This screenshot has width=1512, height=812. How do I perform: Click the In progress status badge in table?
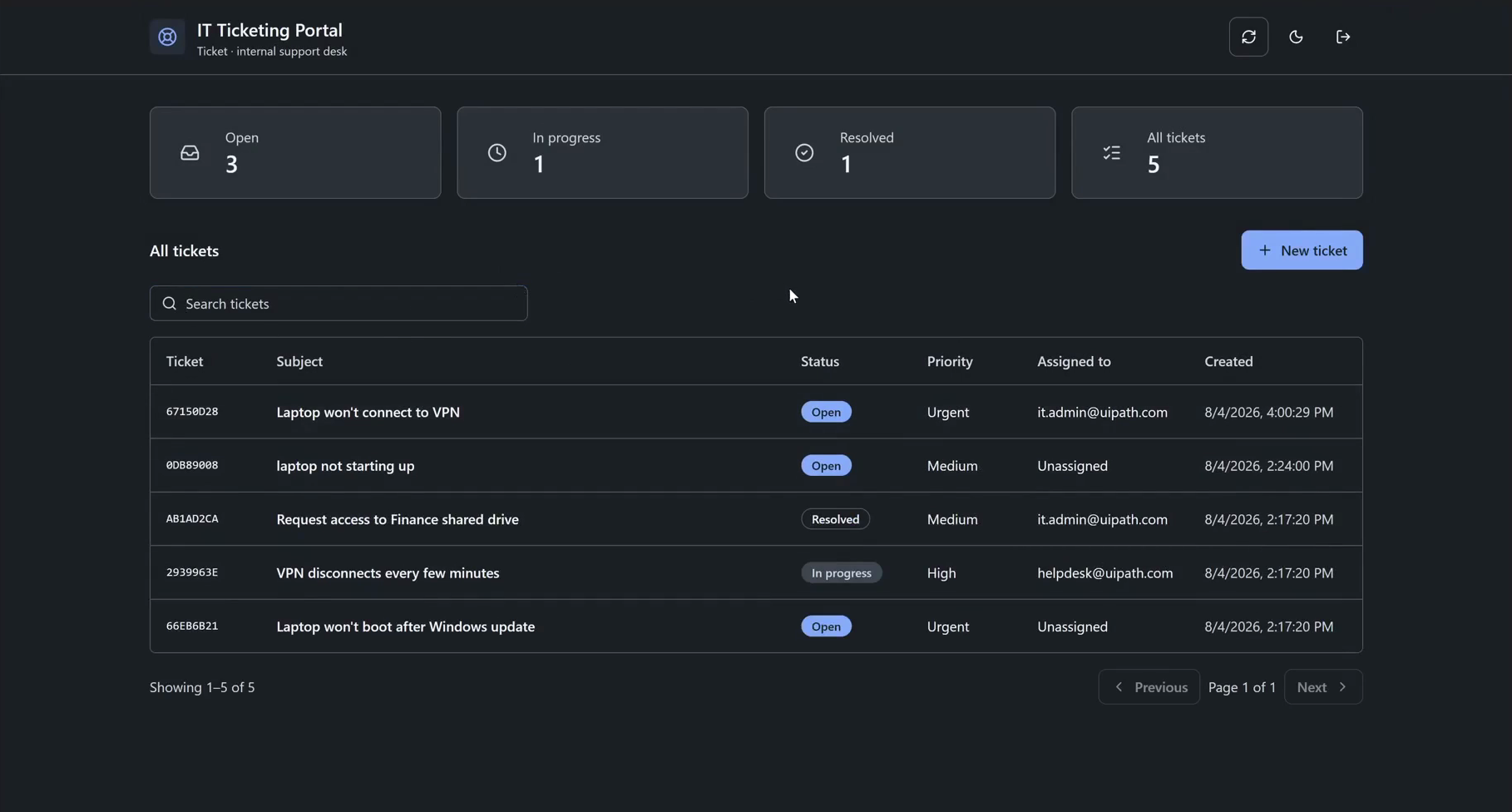click(x=841, y=573)
